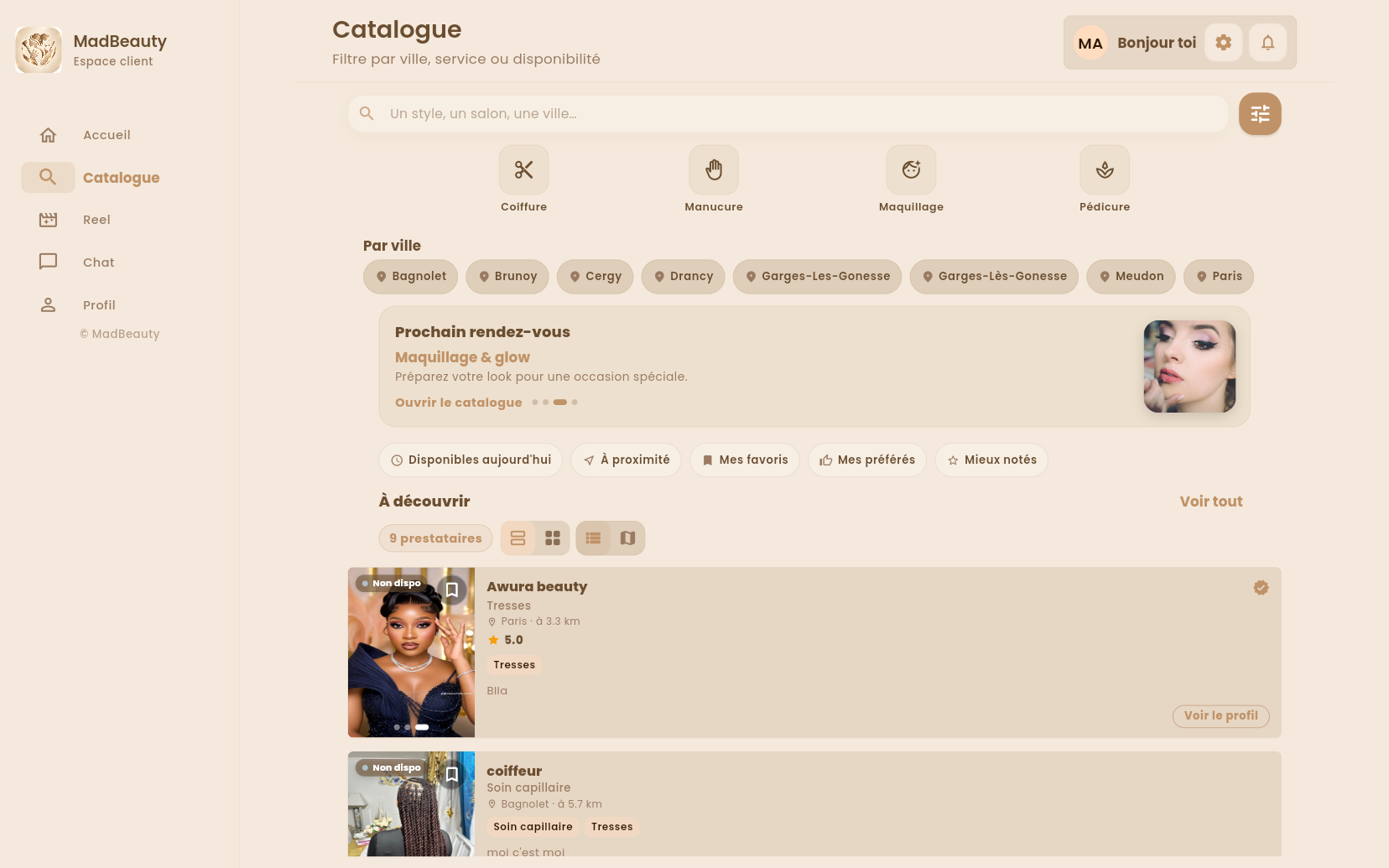
Task: Filter by city Drancy
Action: 684,277
